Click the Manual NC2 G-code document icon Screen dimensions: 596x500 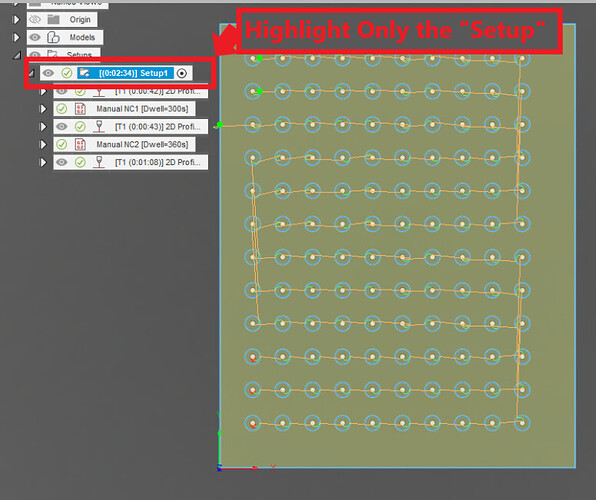point(80,144)
